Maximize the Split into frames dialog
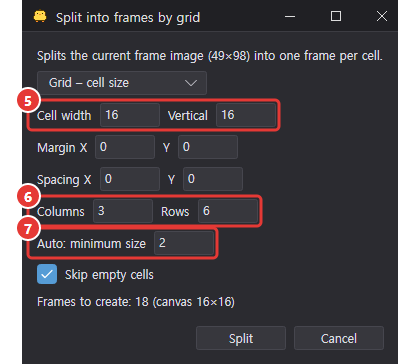This screenshot has width=398, height=364. 336,16
